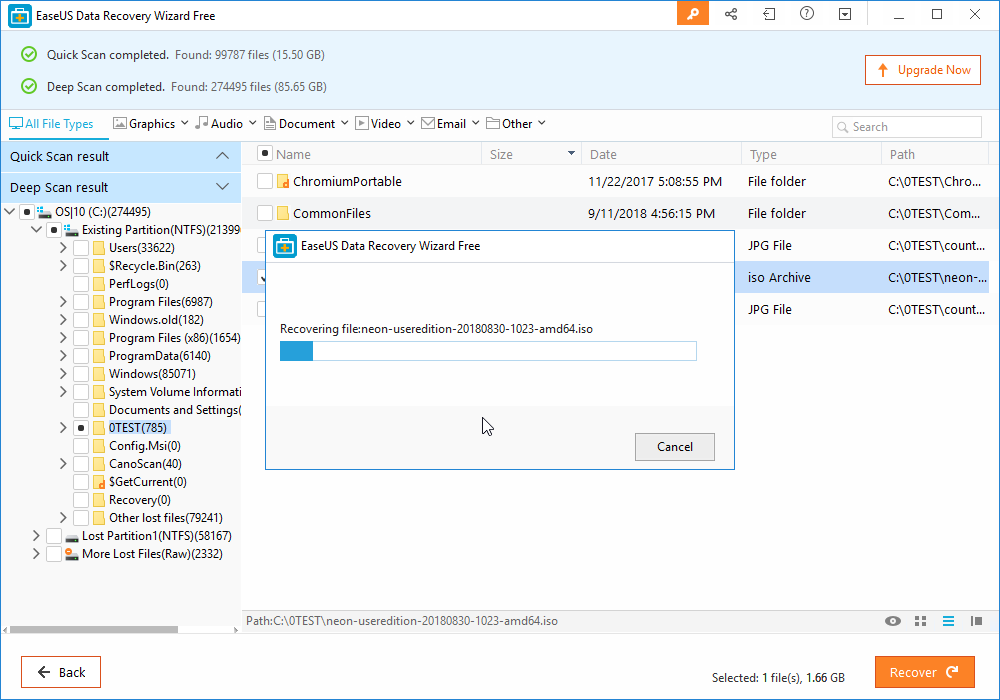The image size is (1000, 700).
Task: Click the Recovery folder icon in tree
Action: tap(99, 500)
